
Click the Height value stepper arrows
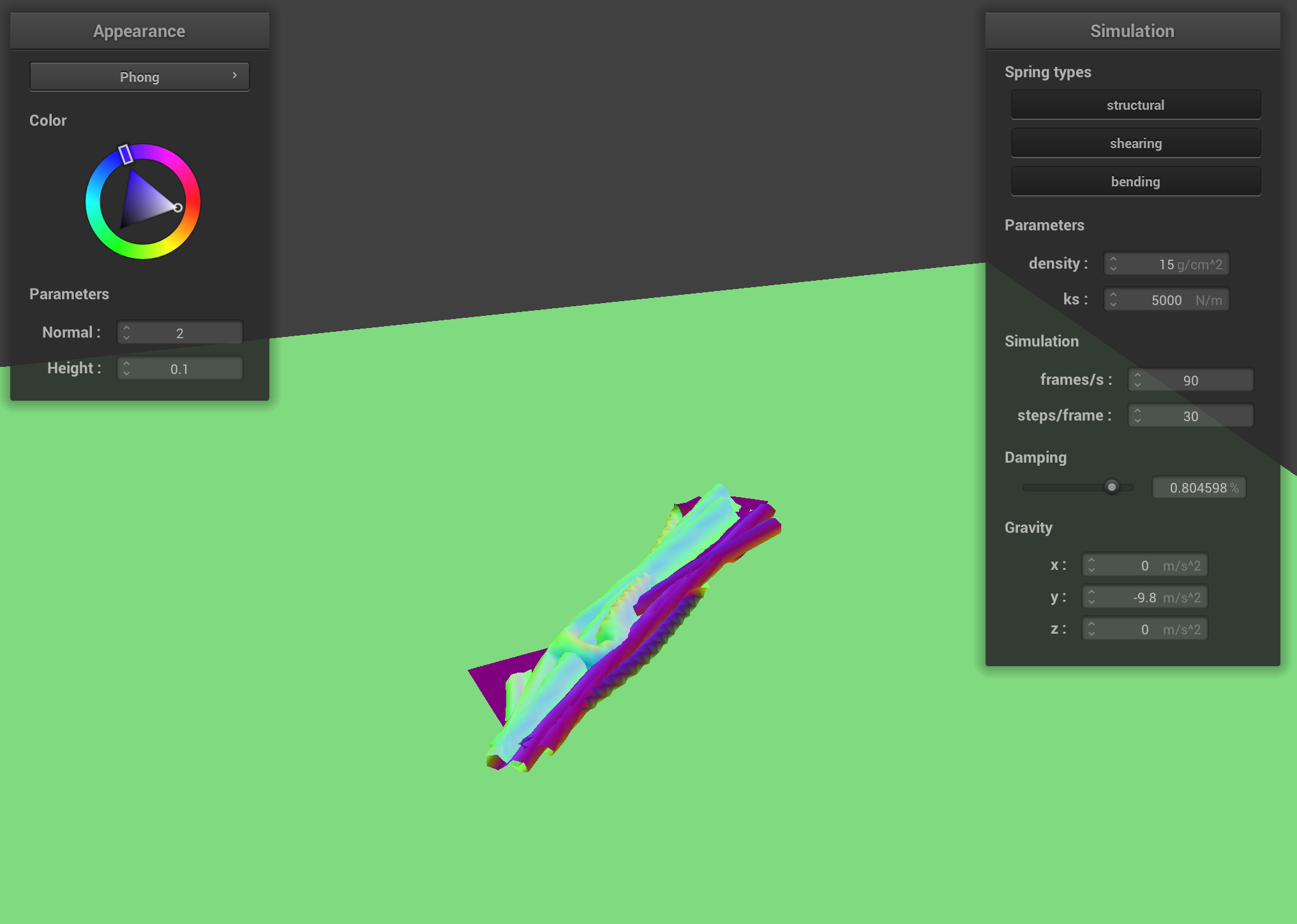126,368
